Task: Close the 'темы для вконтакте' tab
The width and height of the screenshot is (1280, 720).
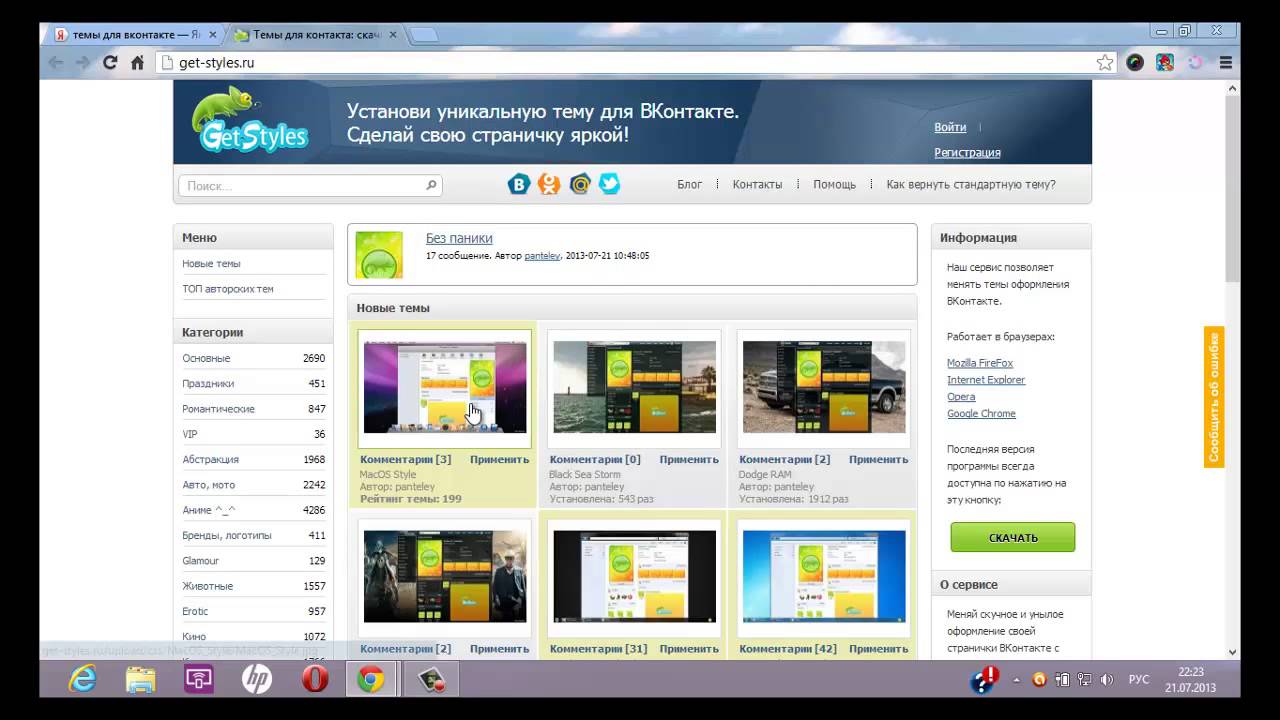Action: (x=213, y=34)
